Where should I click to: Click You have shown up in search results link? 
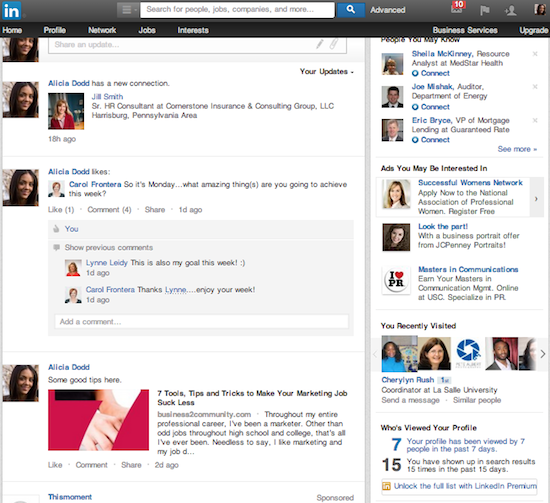471,465
